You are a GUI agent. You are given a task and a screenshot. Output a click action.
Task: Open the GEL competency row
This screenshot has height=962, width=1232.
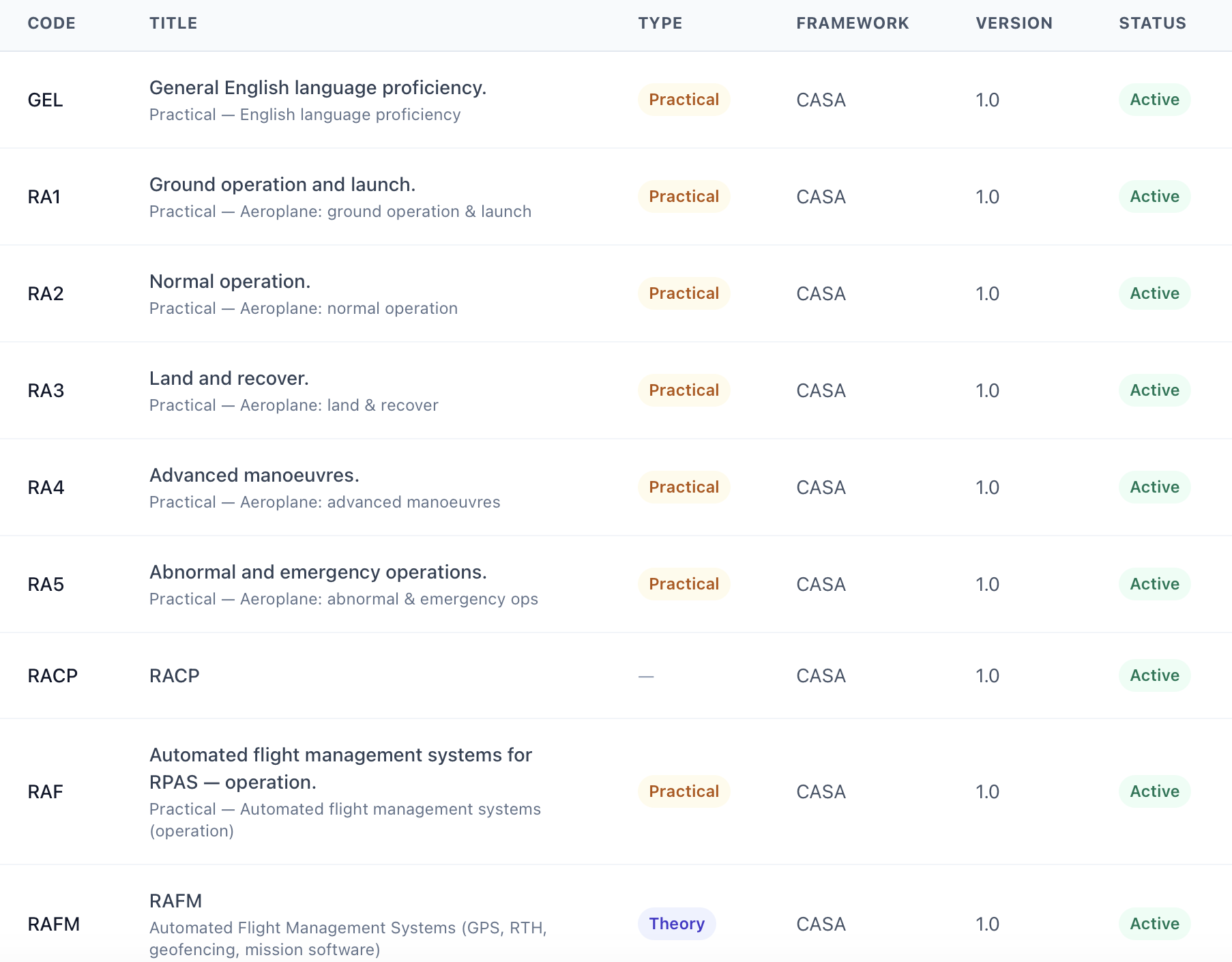click(318, 87)
